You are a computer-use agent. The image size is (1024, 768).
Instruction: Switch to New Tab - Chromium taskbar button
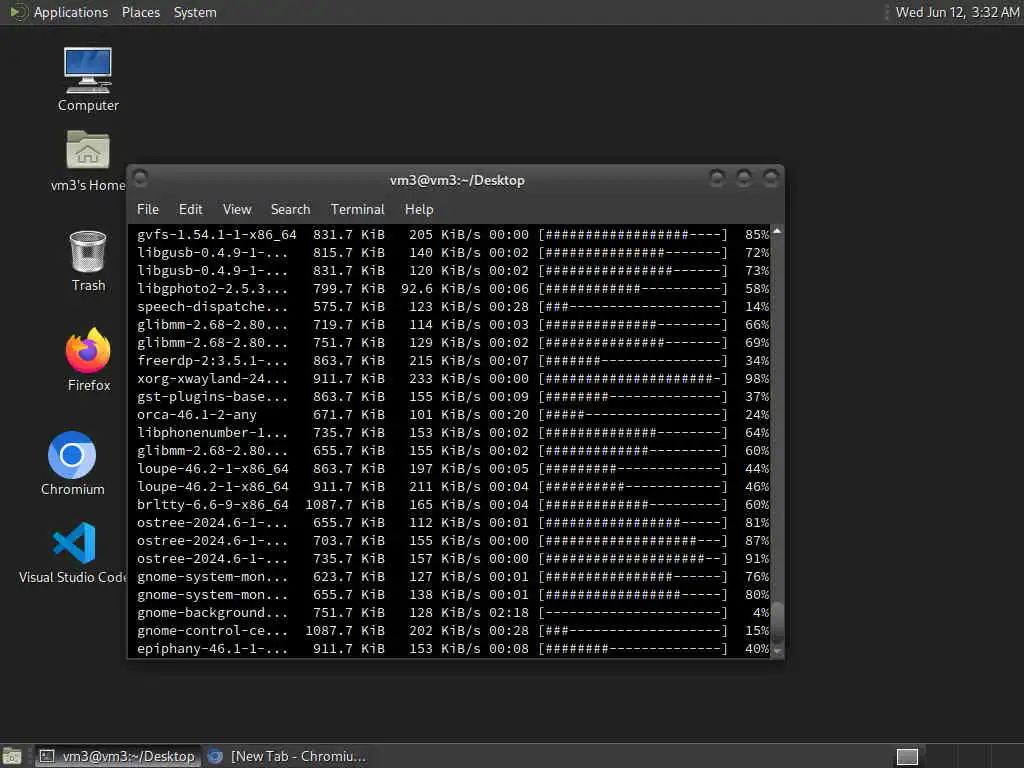coord(287,756)
